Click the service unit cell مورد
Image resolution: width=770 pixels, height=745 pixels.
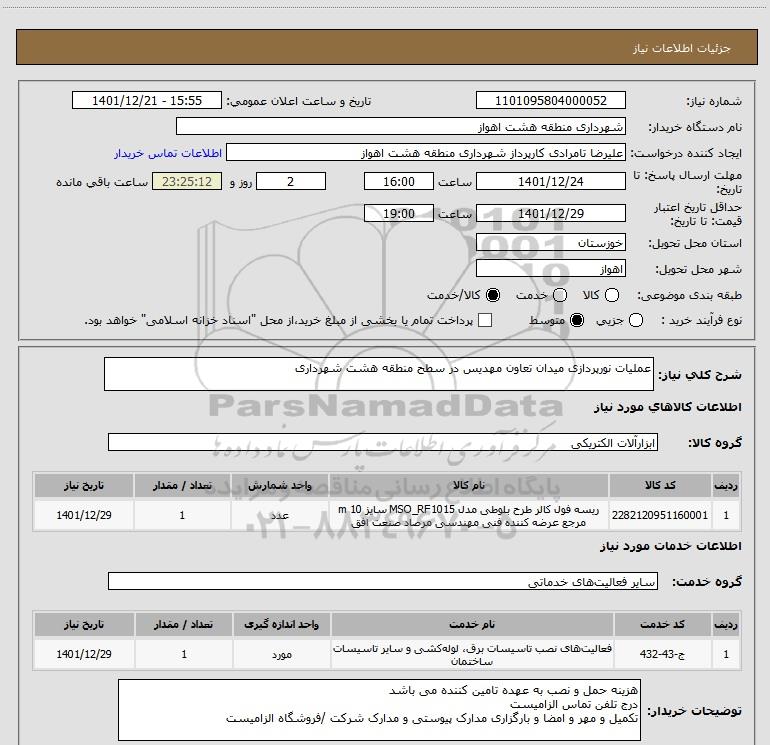(x=282, y=654)
